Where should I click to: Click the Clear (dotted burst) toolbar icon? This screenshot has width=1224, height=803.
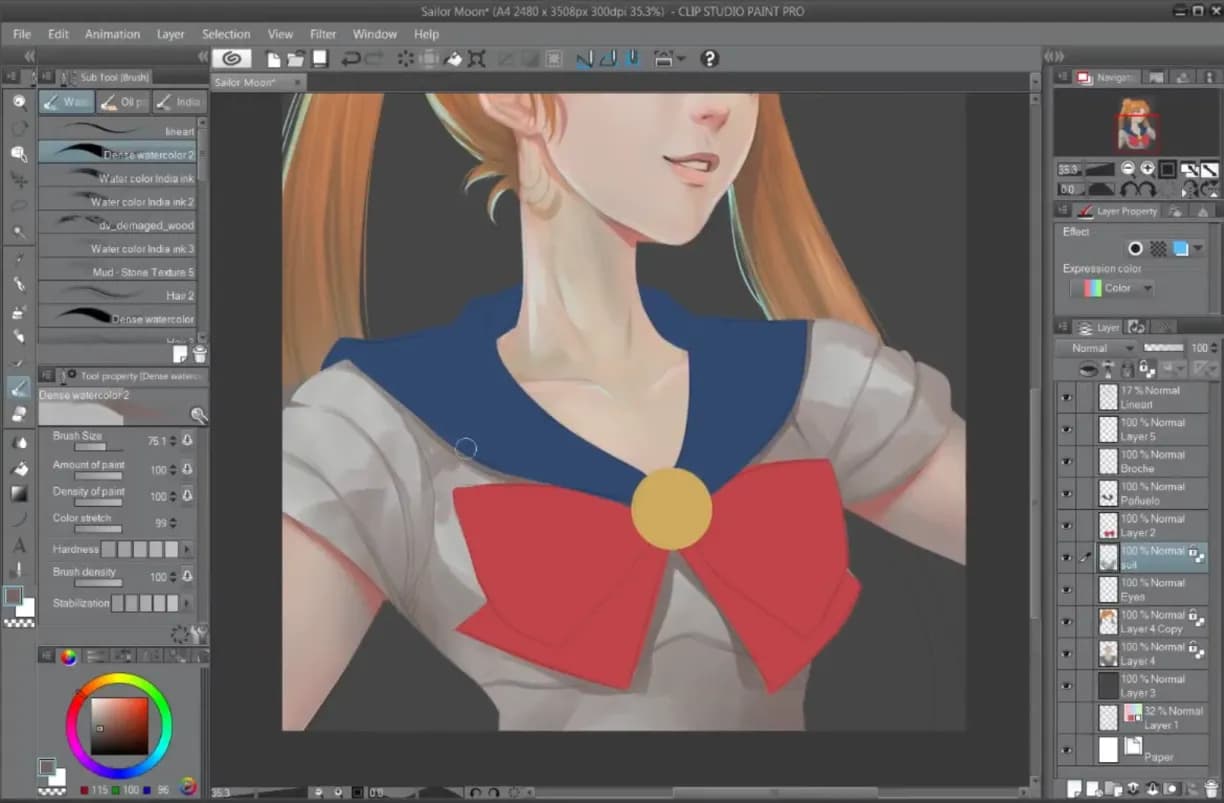(x=406, y=59)
